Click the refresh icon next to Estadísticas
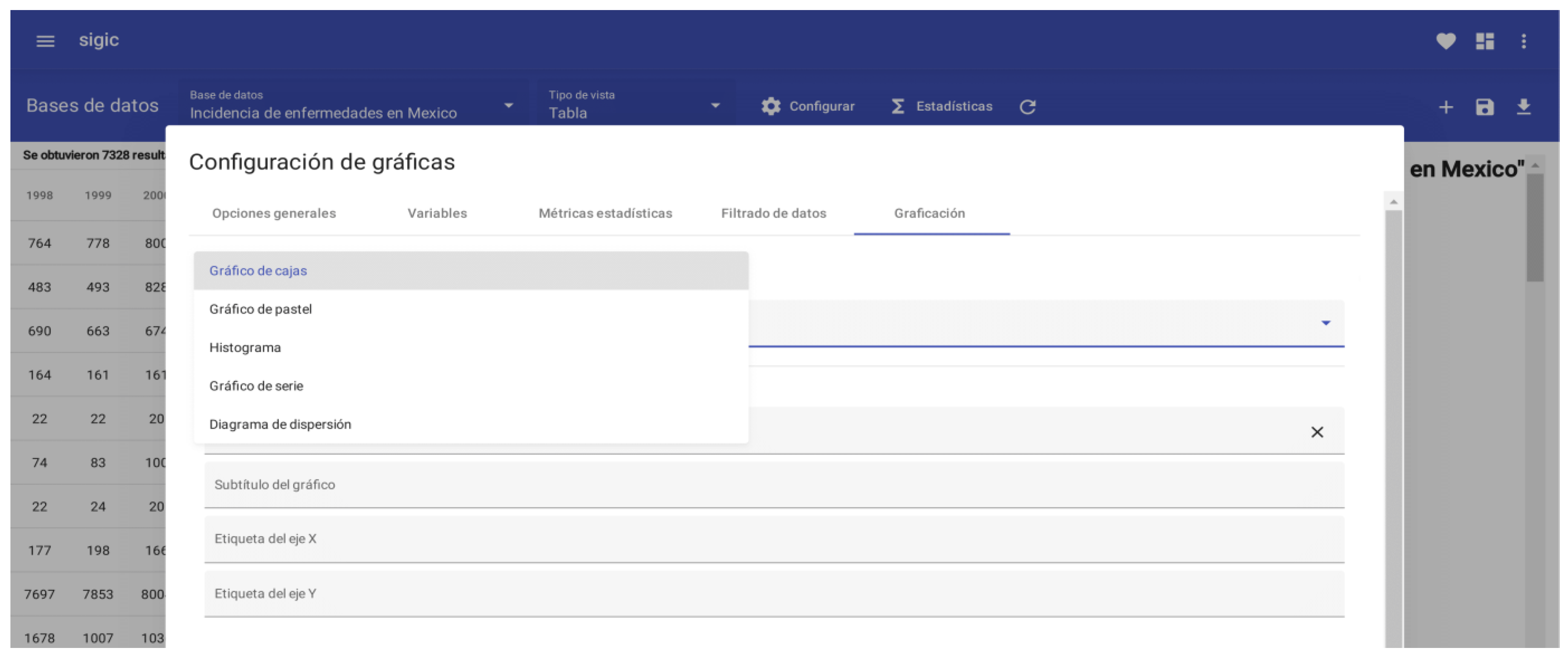This screenshot has height=658, width=1568. coord(1027,106)
